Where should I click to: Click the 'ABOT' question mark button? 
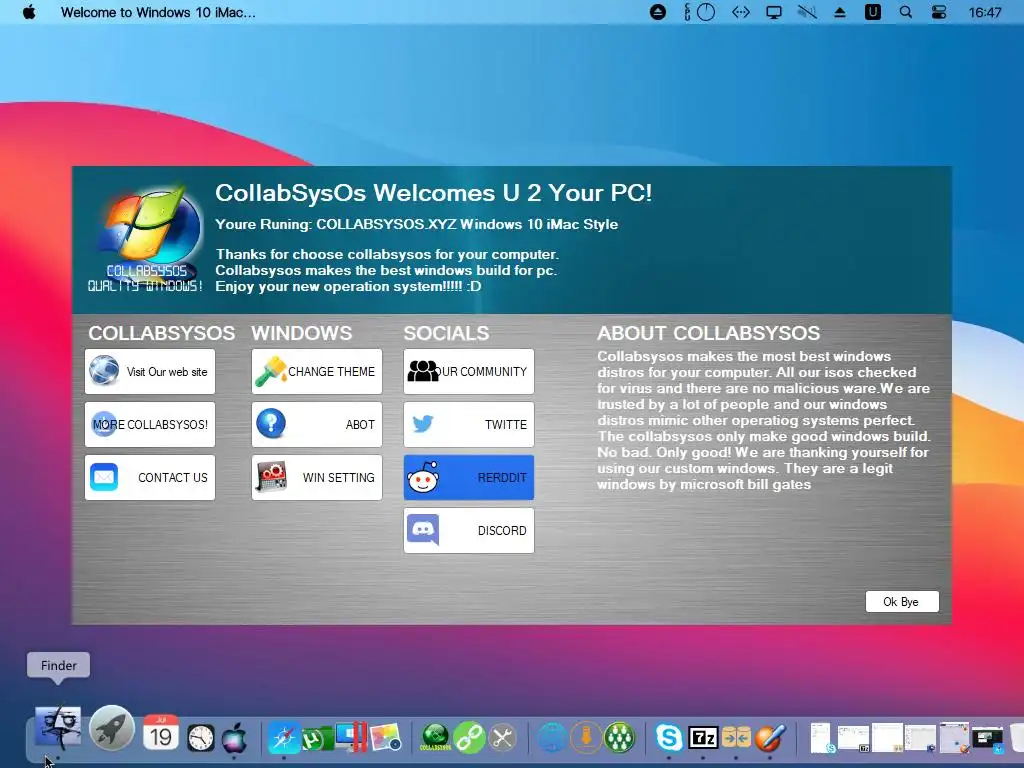317,424
